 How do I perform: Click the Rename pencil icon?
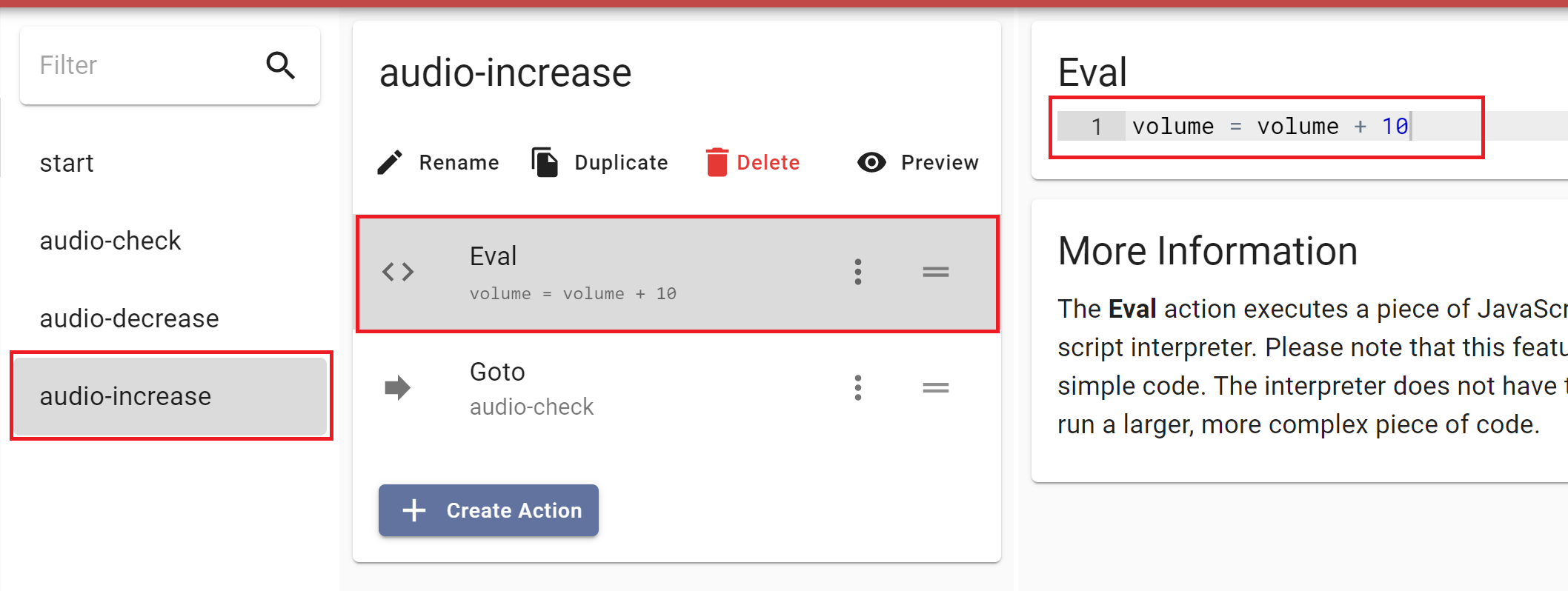click(x=390, y=162)
